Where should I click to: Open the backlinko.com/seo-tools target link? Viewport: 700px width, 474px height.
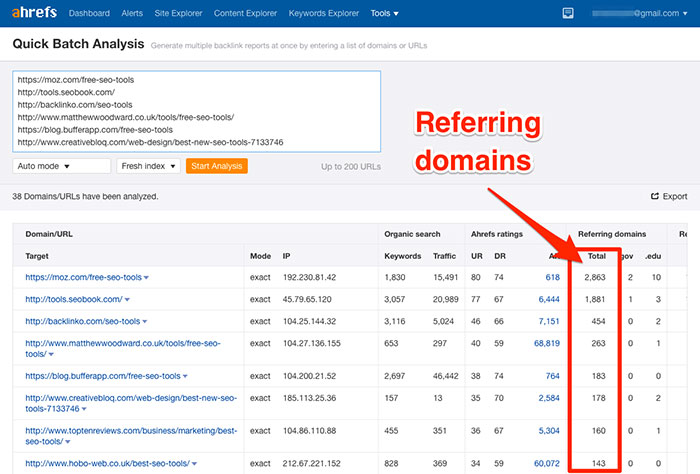click(x=83, y=321)
